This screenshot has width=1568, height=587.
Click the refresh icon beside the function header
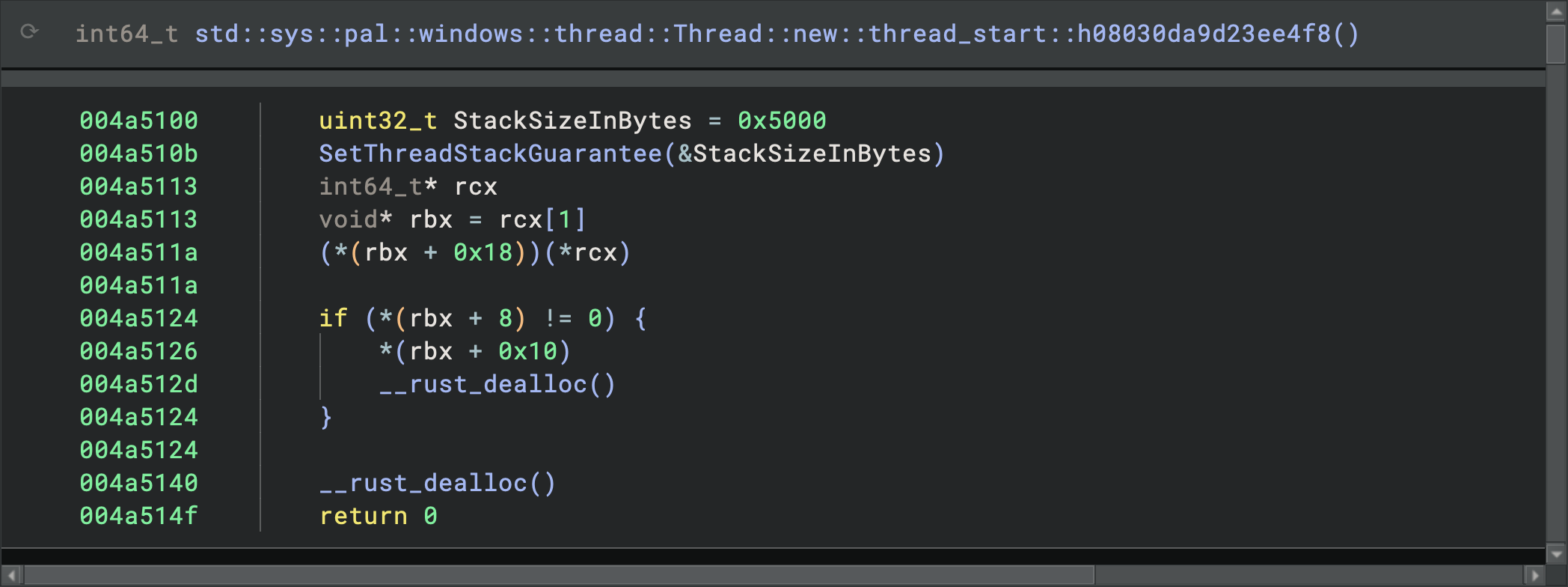[x=29, y=32]
